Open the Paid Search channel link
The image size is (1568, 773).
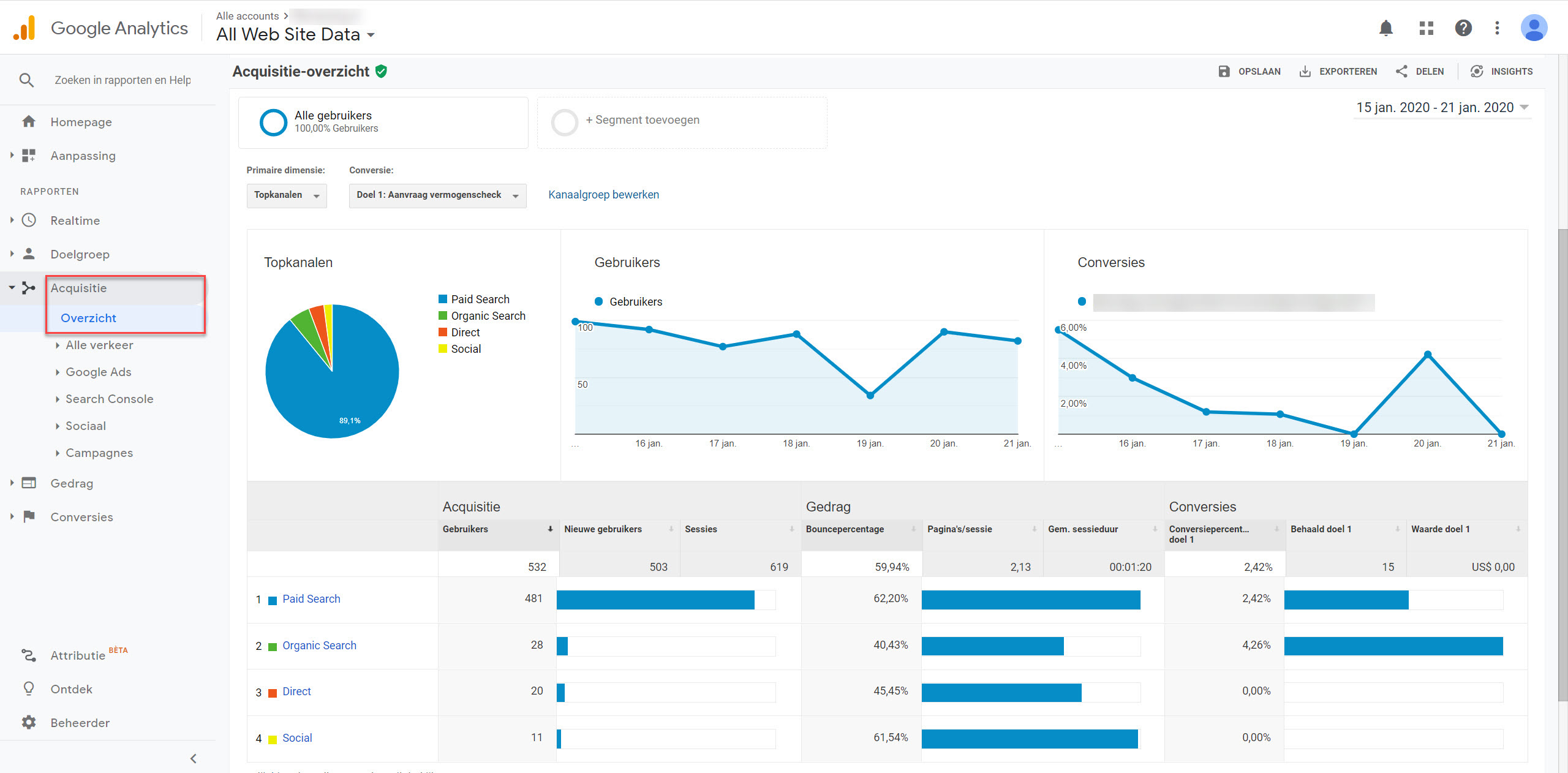[311, 599]
